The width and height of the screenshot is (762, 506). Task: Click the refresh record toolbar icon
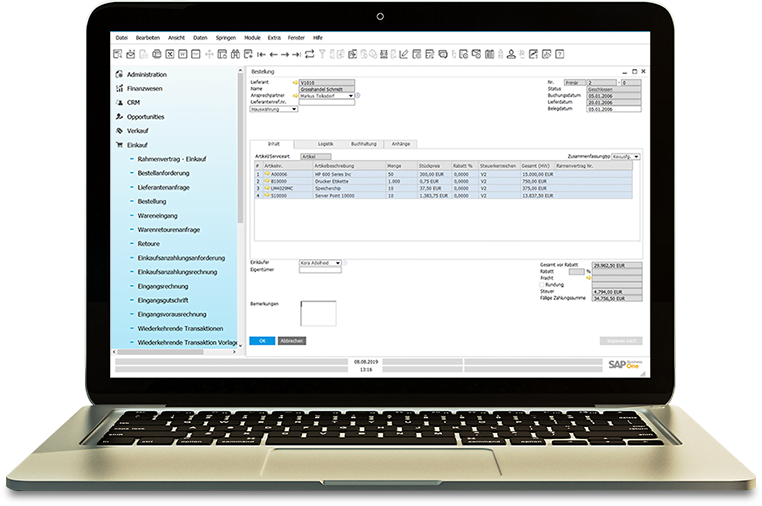click(x=310, y=54)
